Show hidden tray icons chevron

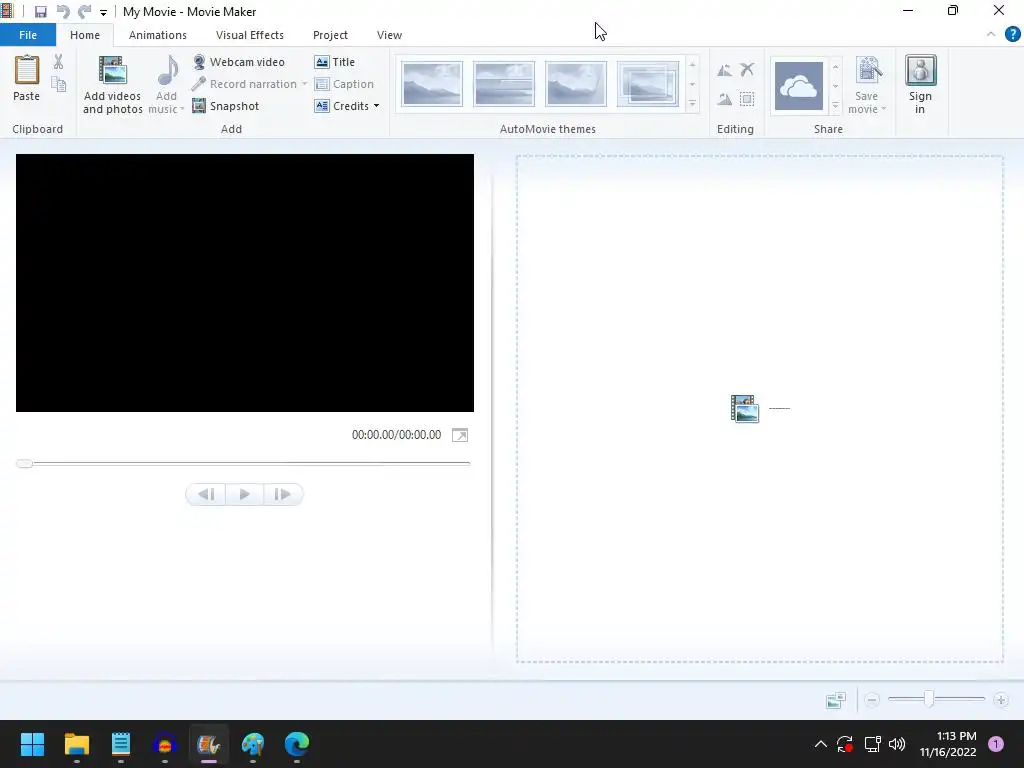[x=821, y=744]
